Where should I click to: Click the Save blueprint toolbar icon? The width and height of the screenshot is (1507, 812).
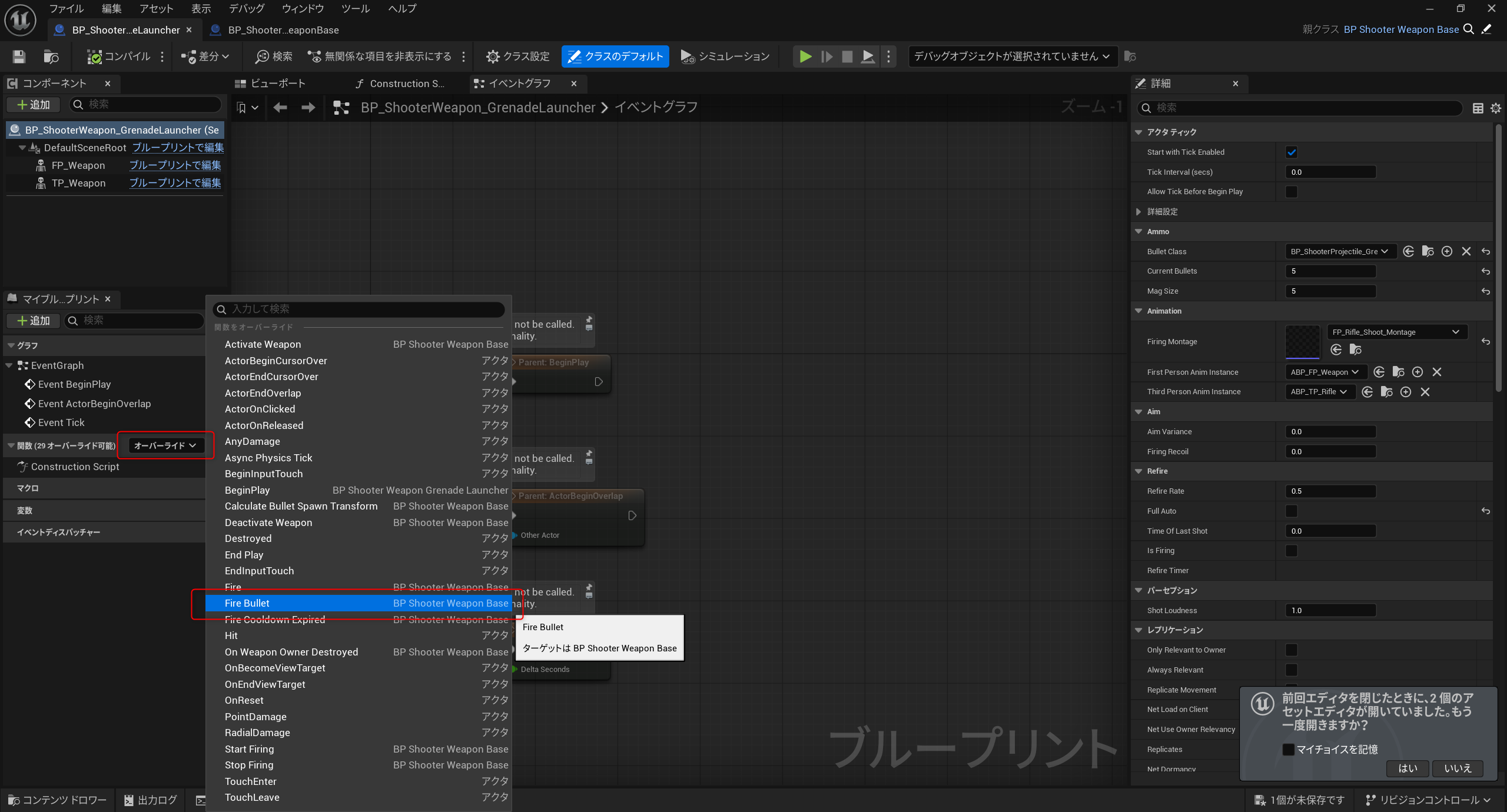pyautogui.click(x=19, y=56)
